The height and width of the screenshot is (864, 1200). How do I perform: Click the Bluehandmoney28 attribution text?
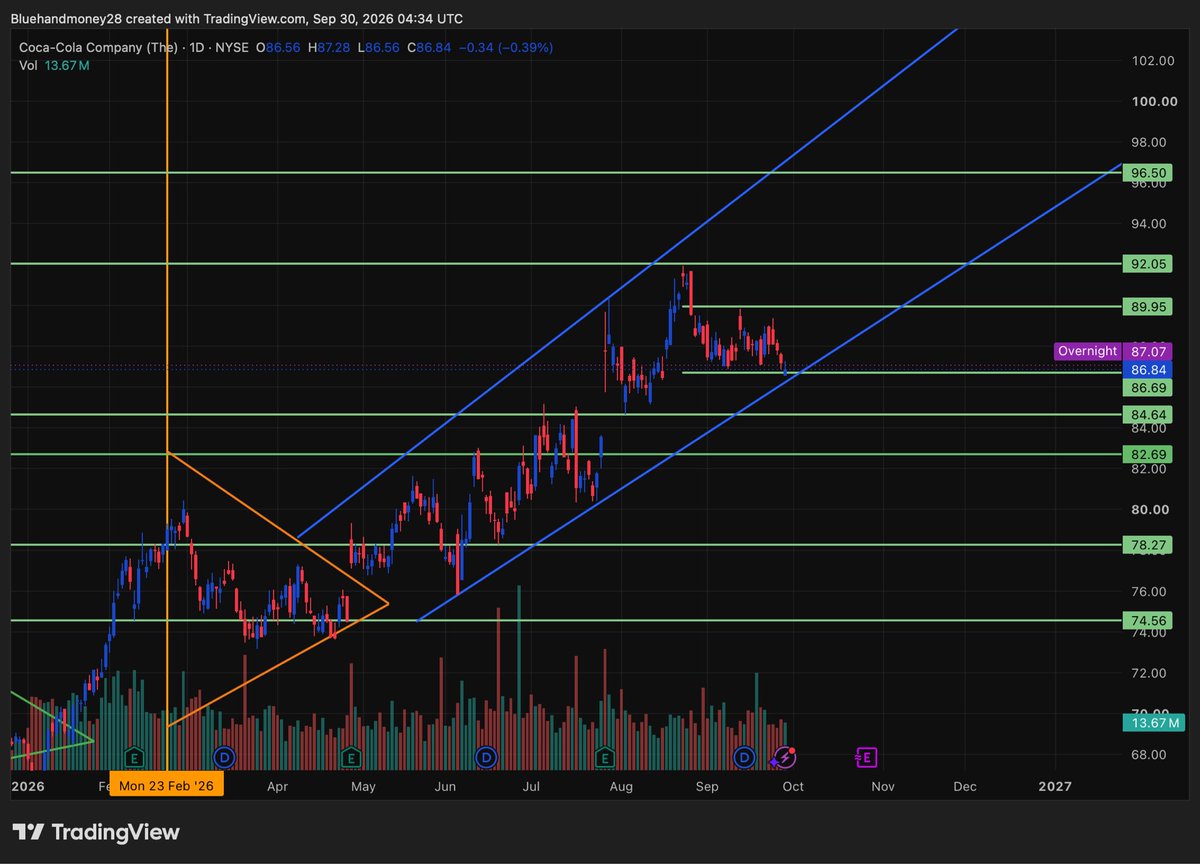coord(237,18)
